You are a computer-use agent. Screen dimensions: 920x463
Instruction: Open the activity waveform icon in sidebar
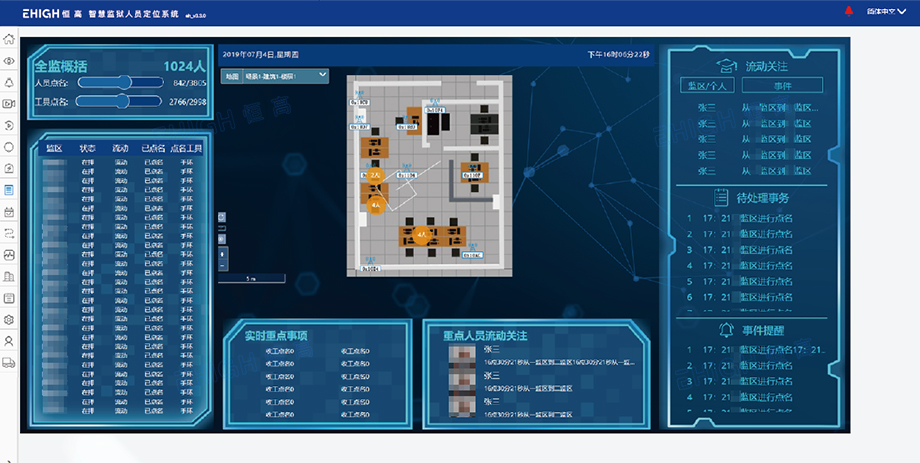click(9, 255)
